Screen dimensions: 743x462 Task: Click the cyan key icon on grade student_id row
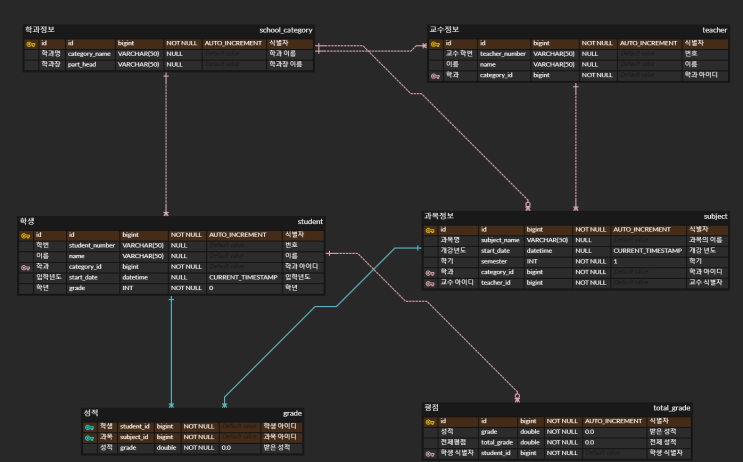tap(89, 427)
